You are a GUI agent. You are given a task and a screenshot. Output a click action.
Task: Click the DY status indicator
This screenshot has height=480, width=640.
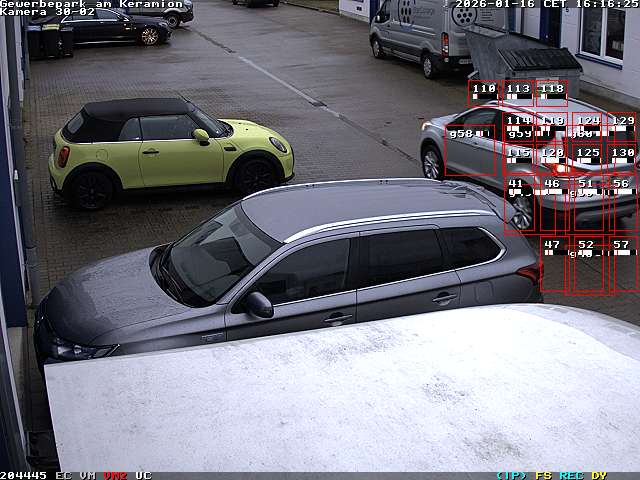(598, 475)
